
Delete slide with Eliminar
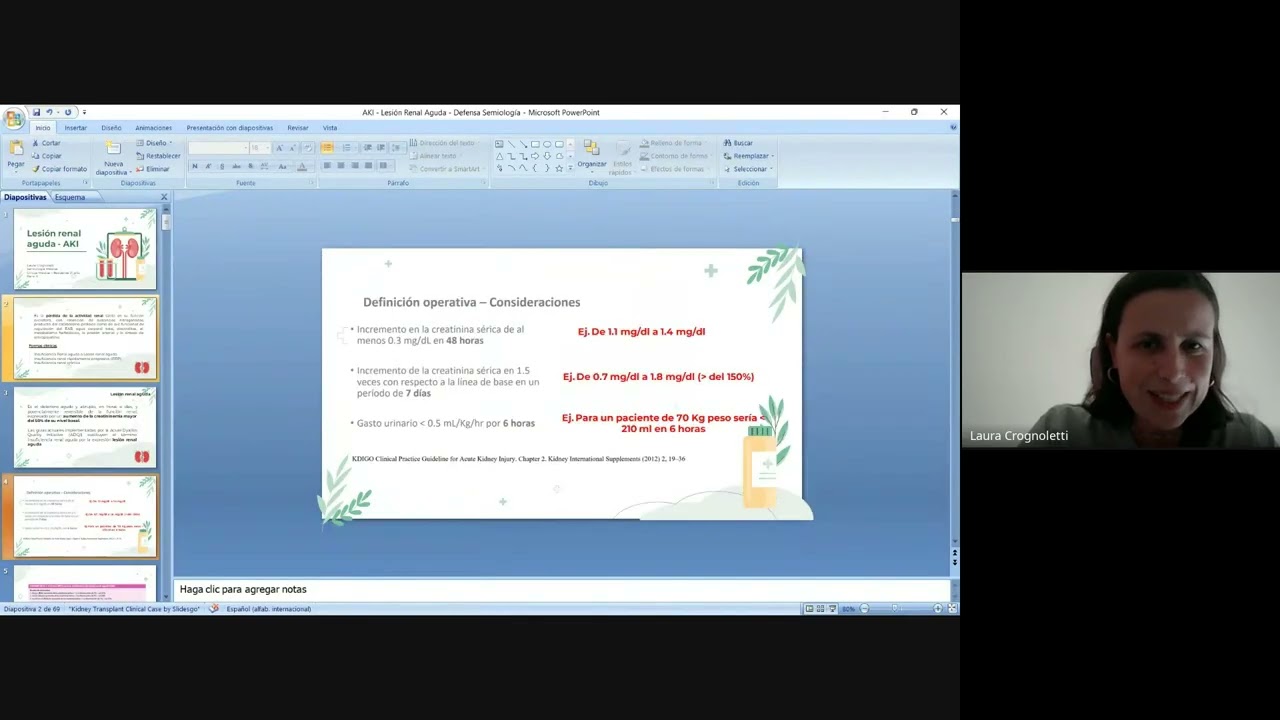click(153, 169)
